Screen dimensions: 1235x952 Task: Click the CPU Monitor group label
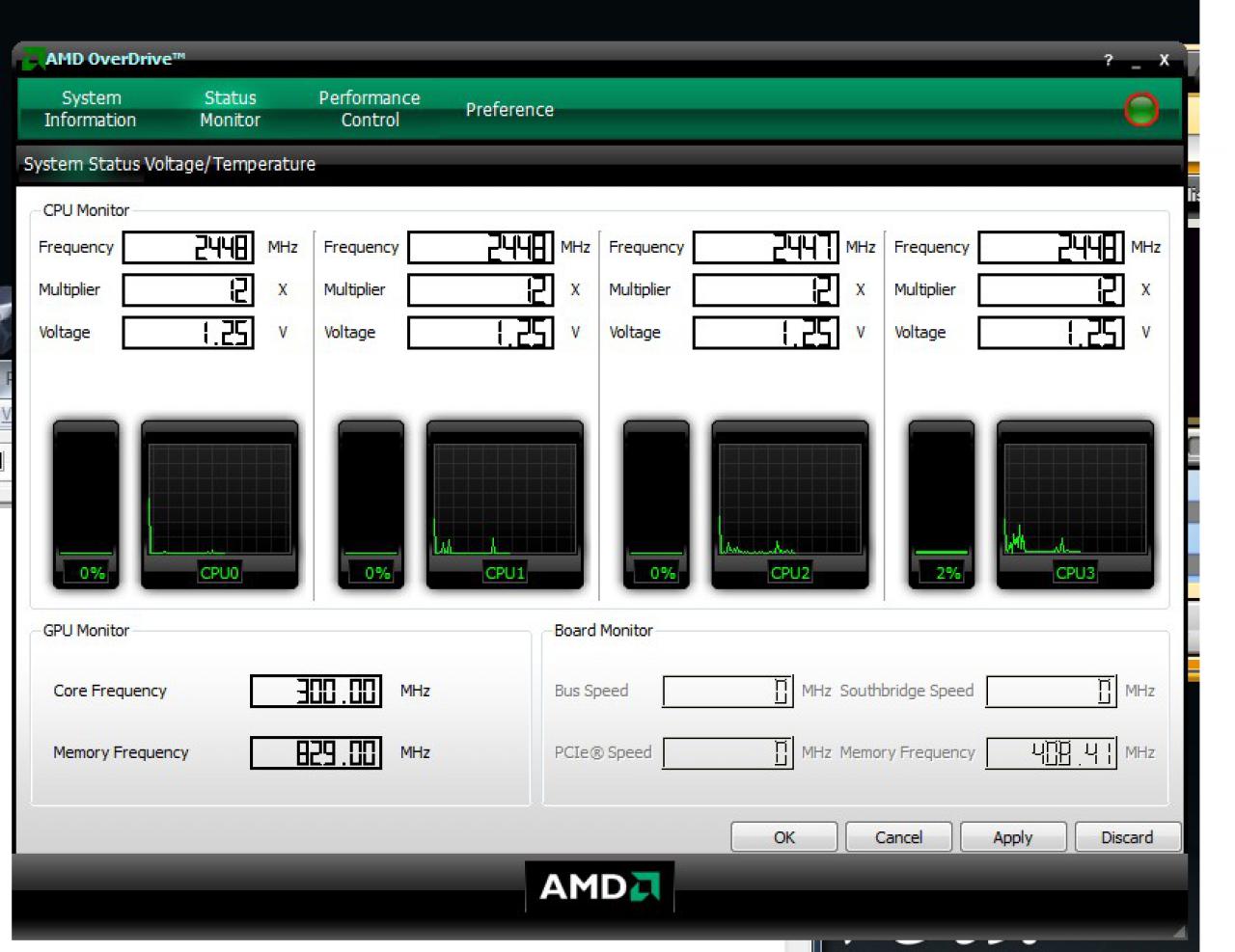(86, 210)
